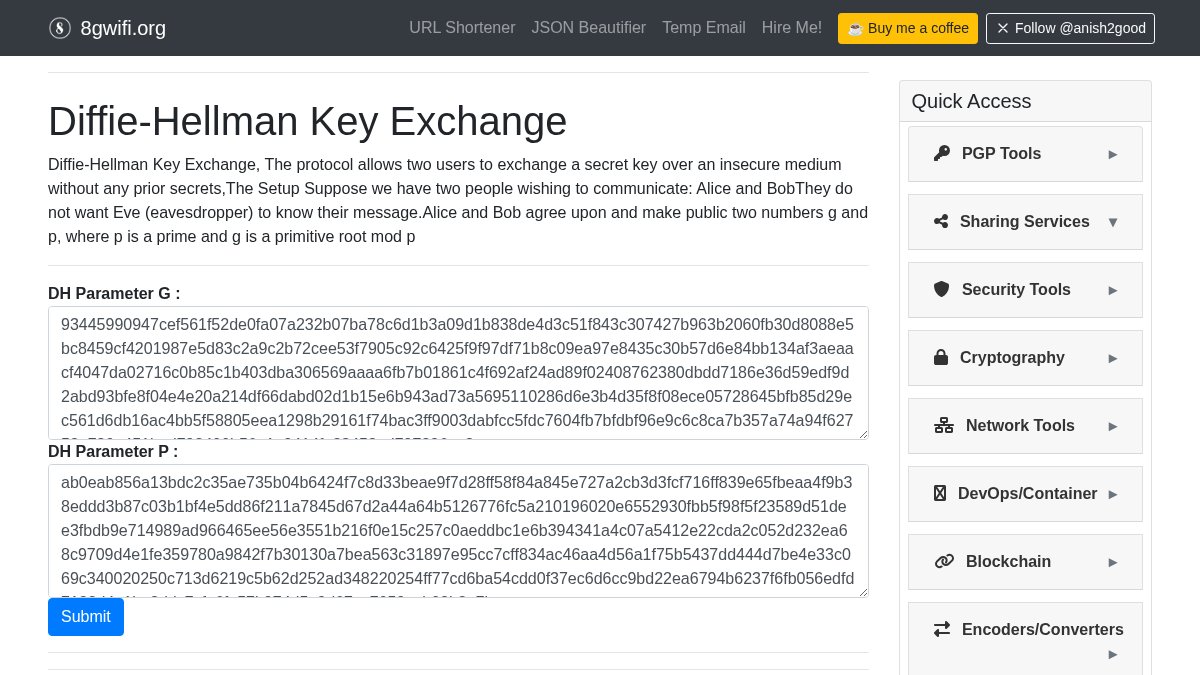Click the 8gwifi.org logo icon
The image size is (1200, 675).
60,28
